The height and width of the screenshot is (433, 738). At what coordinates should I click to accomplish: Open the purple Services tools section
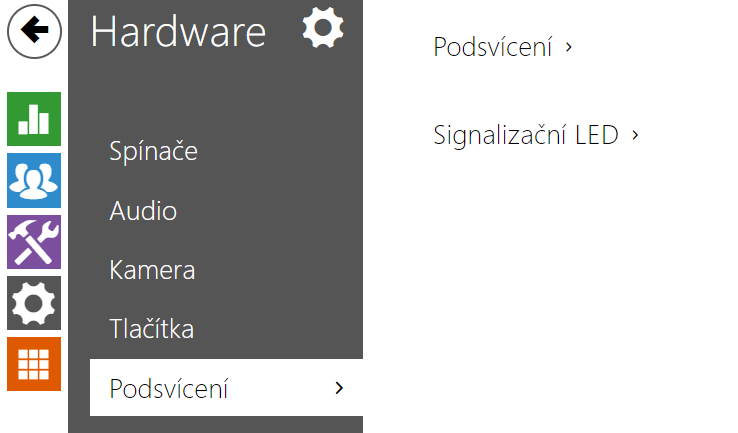pos(34,242)
